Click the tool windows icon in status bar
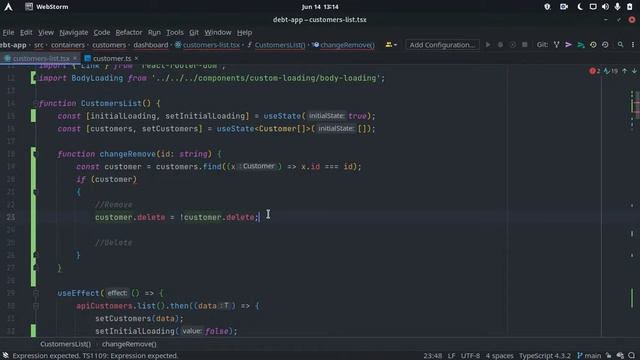This screenshot has width=640, height=360. [5, 356]
